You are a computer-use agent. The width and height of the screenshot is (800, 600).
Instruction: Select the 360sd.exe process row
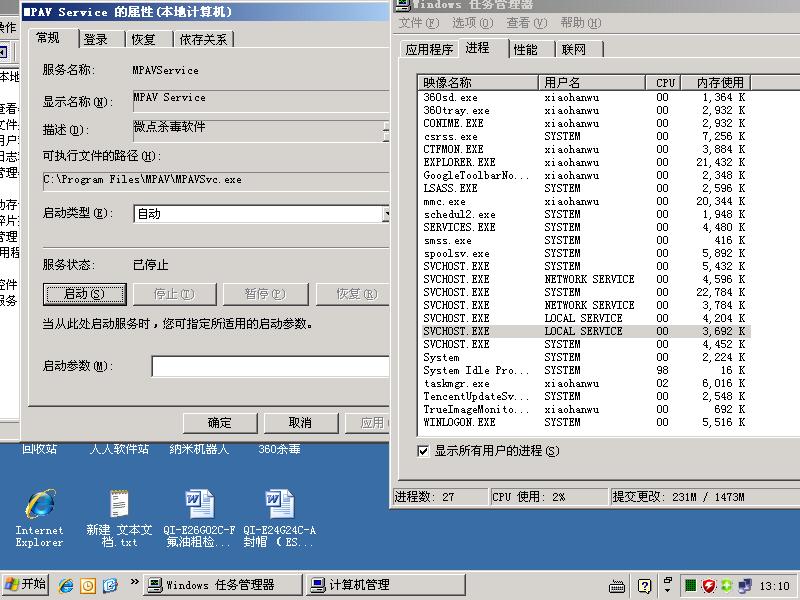click(x=585, y=97)
